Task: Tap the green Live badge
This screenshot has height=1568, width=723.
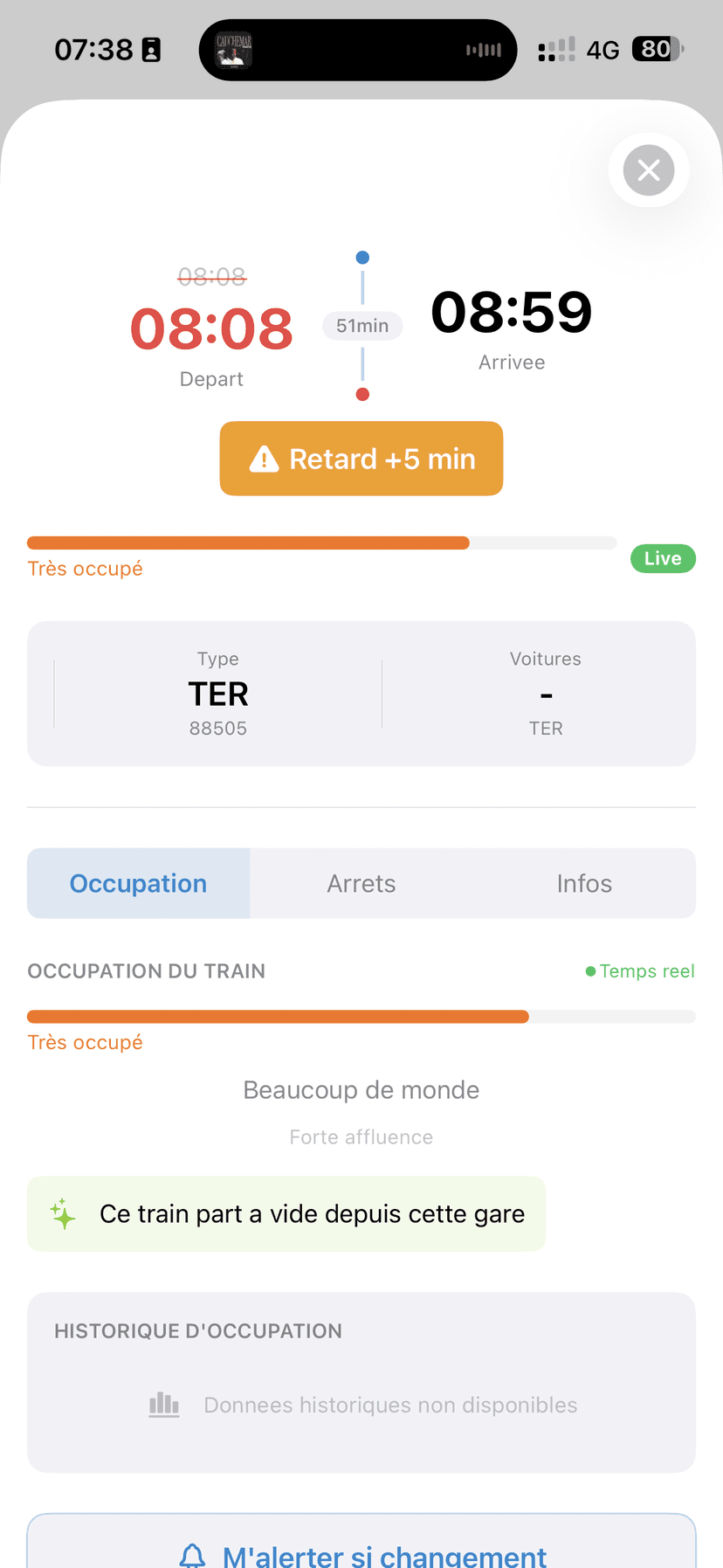Action: (x=663, y=559)
